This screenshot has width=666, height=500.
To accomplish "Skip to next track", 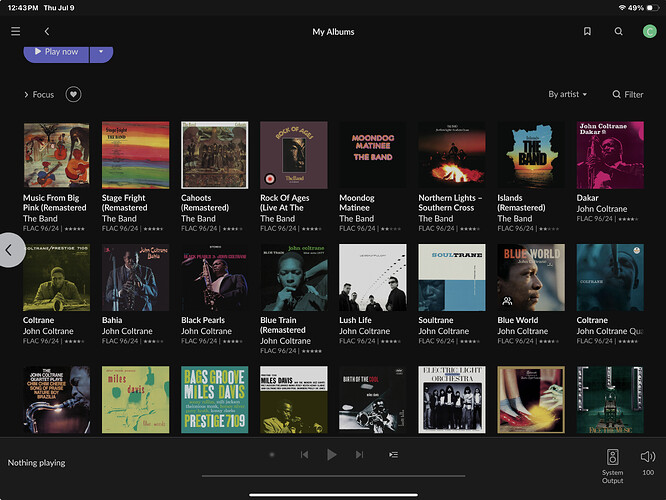I will 359,455.
